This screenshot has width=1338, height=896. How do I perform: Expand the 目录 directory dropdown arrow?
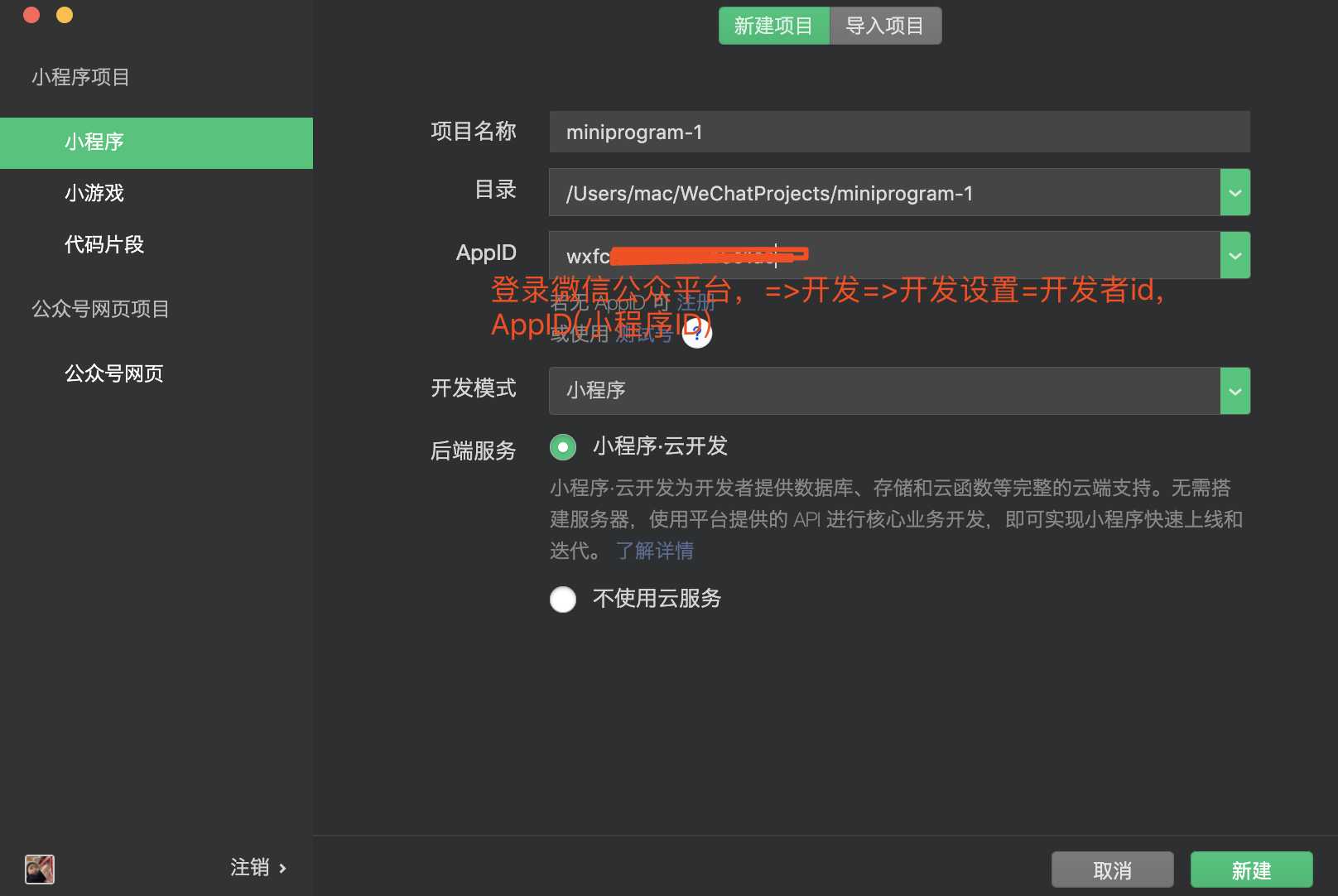point(1235,192)
